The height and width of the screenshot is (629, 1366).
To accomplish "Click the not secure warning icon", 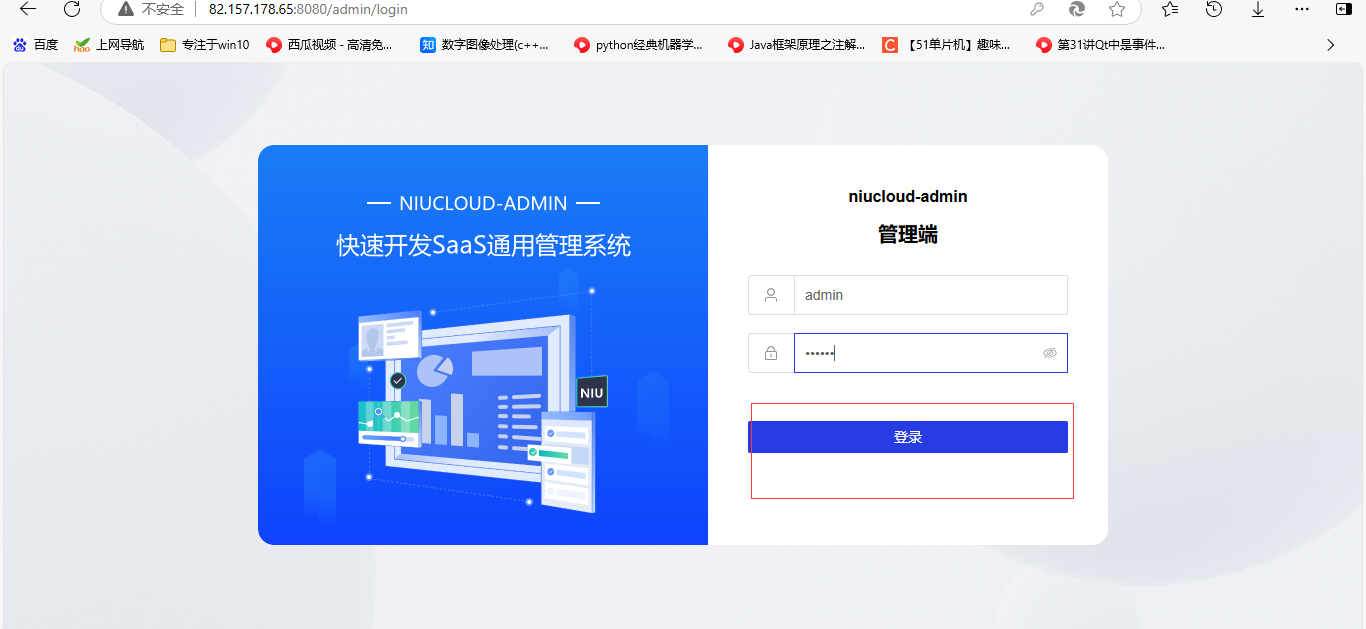I will click(x=125, y=9).
